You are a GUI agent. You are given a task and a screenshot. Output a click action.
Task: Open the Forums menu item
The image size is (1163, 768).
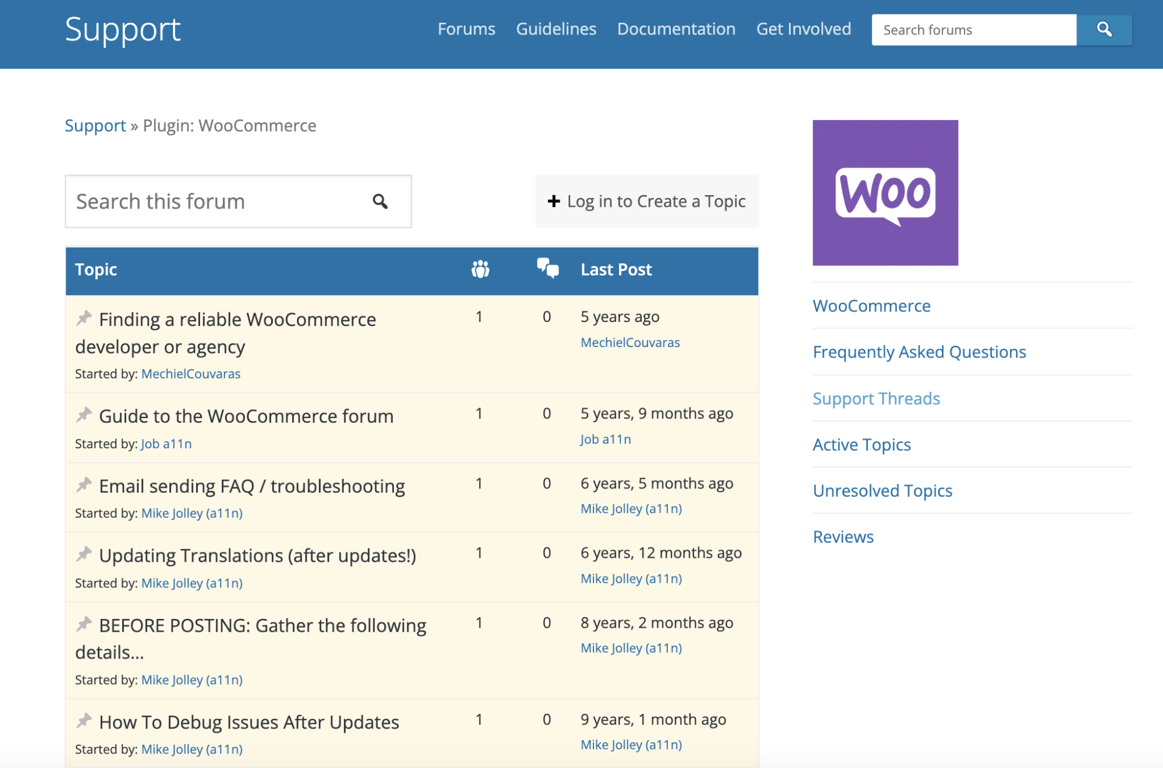(466, 29)
